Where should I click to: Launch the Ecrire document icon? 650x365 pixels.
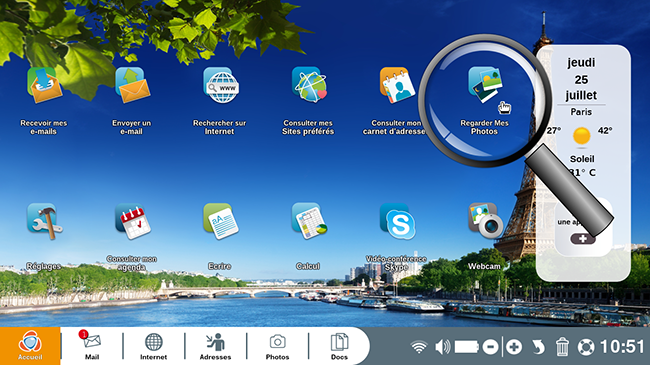[221, 221]
